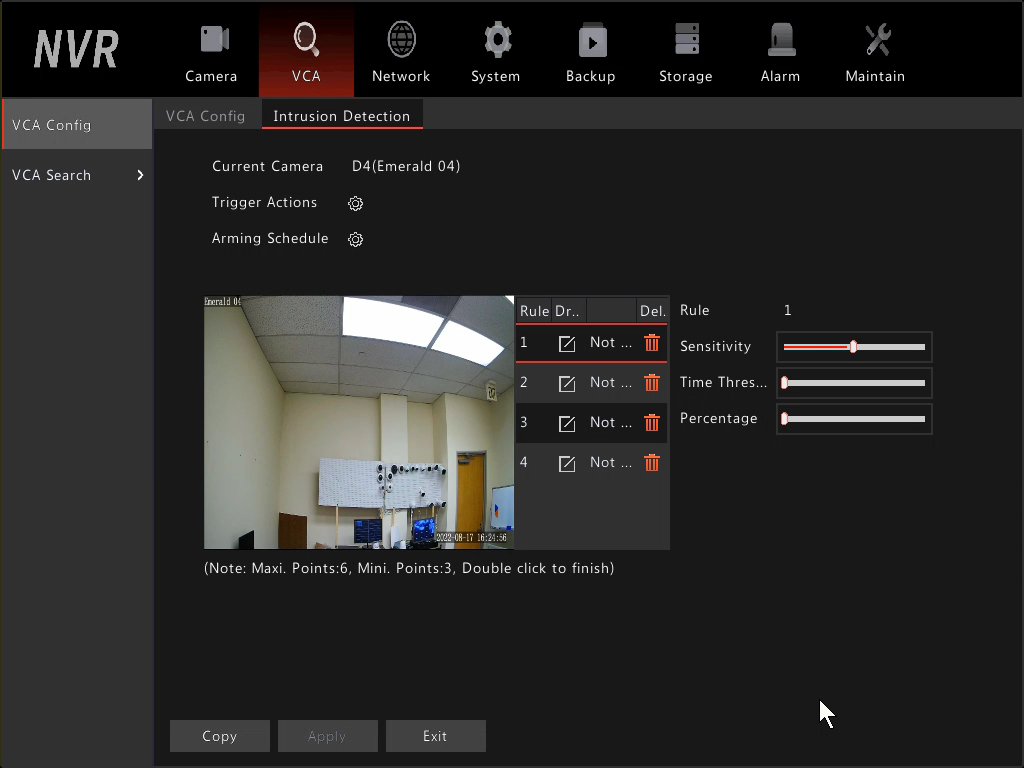The width and height of the screenshot is (1024, 768).
Task: Click the Backup section icon
Action: point(590,50)
